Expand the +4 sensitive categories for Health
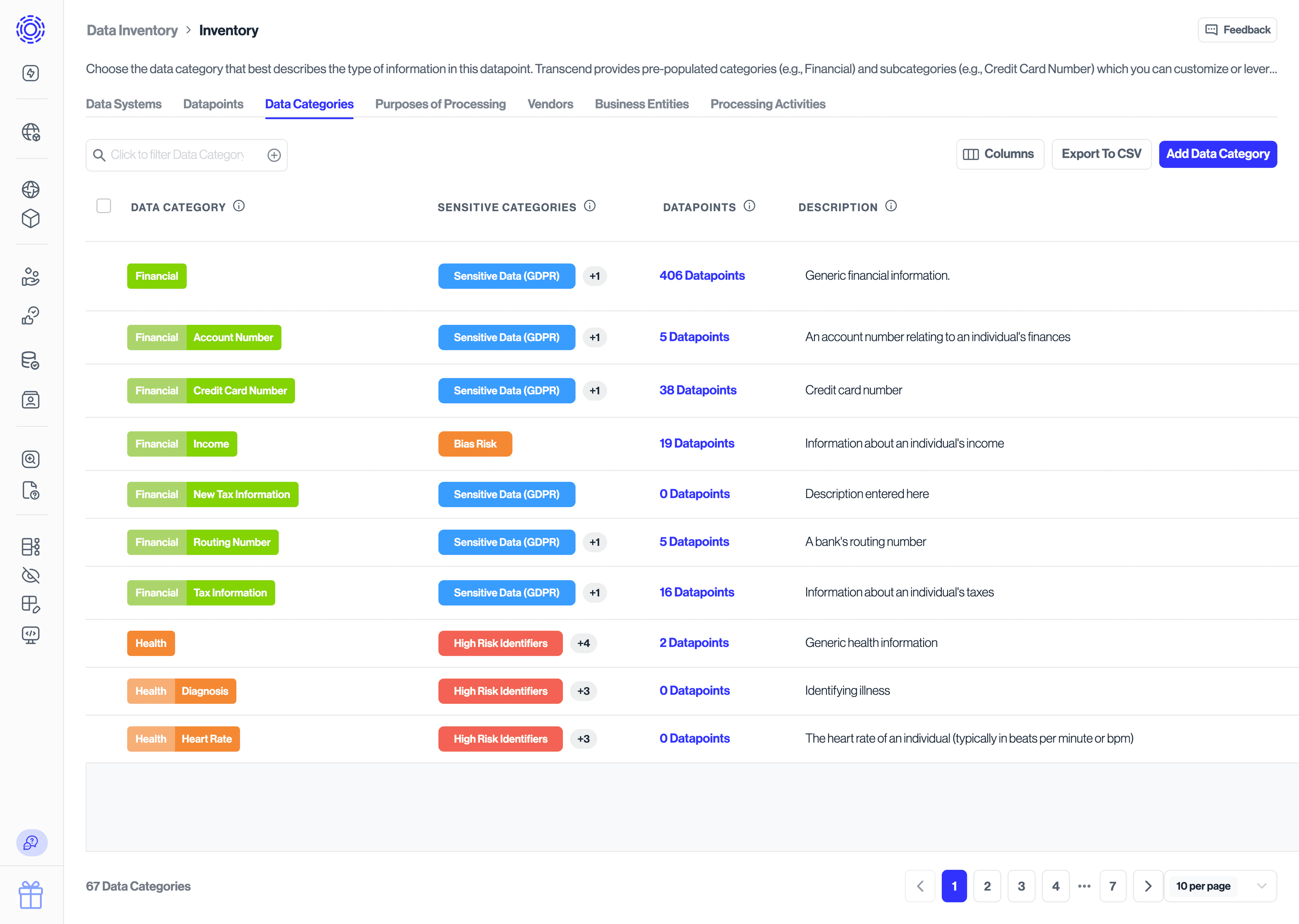Screen dimensions: 1299x924 point(584,643)
